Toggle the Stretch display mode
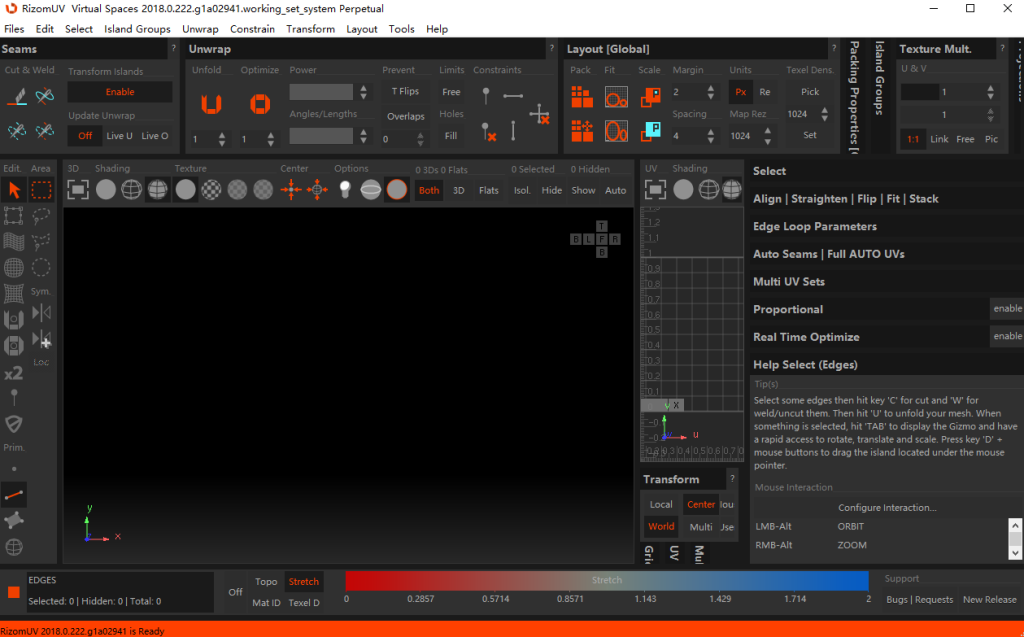The image size is (1024, 637). point(304,581)
